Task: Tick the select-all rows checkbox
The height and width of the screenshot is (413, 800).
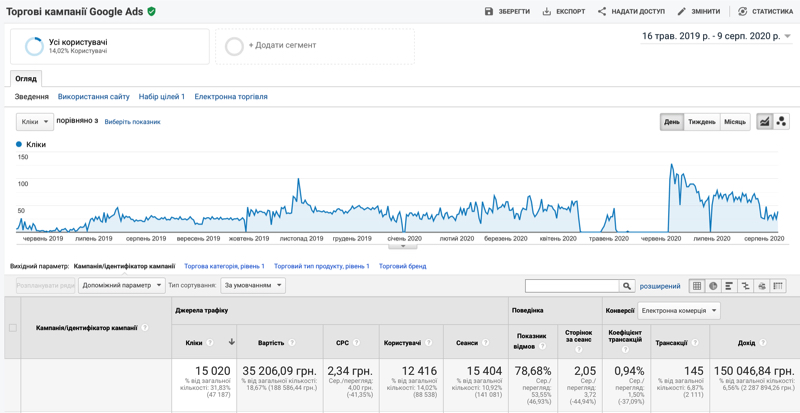Action: 13,328
